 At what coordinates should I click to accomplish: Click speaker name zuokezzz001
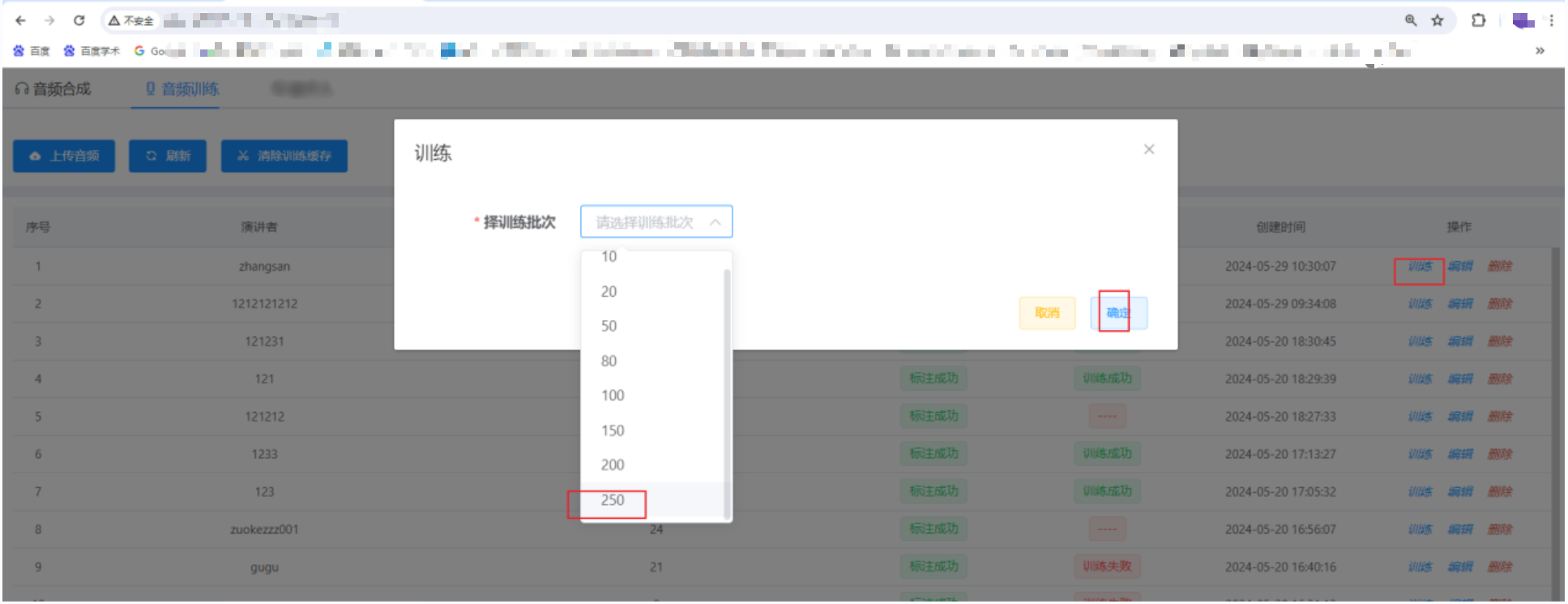click(264, 529)
